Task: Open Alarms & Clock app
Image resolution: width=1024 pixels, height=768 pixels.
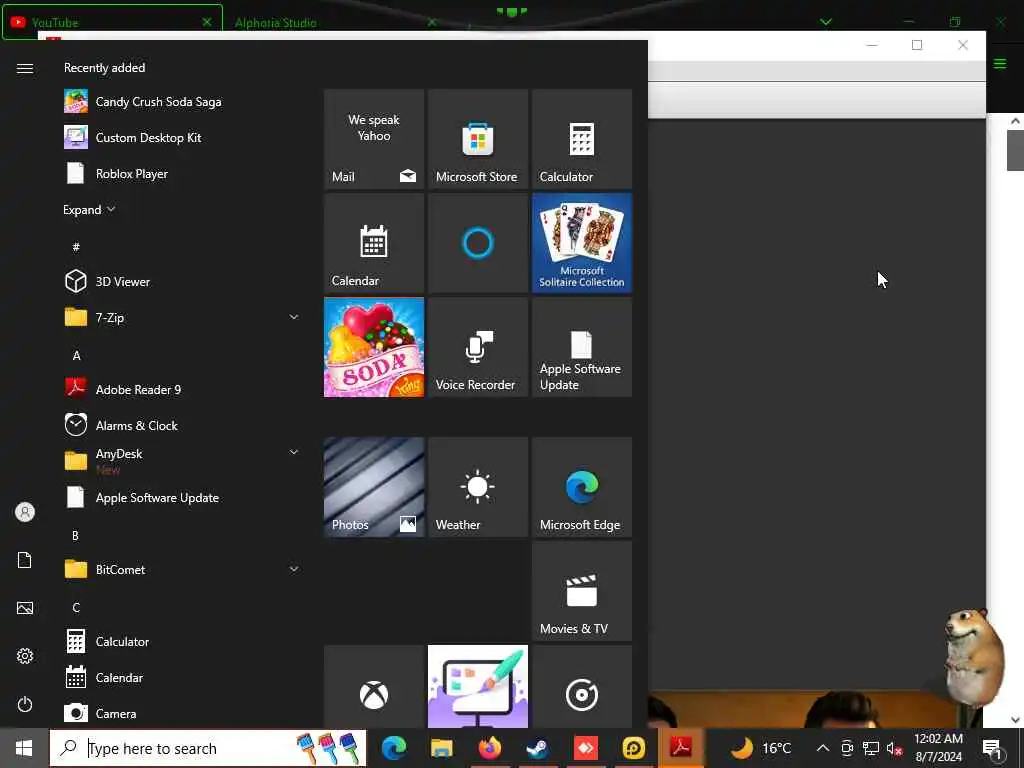Action: [182, 425]
